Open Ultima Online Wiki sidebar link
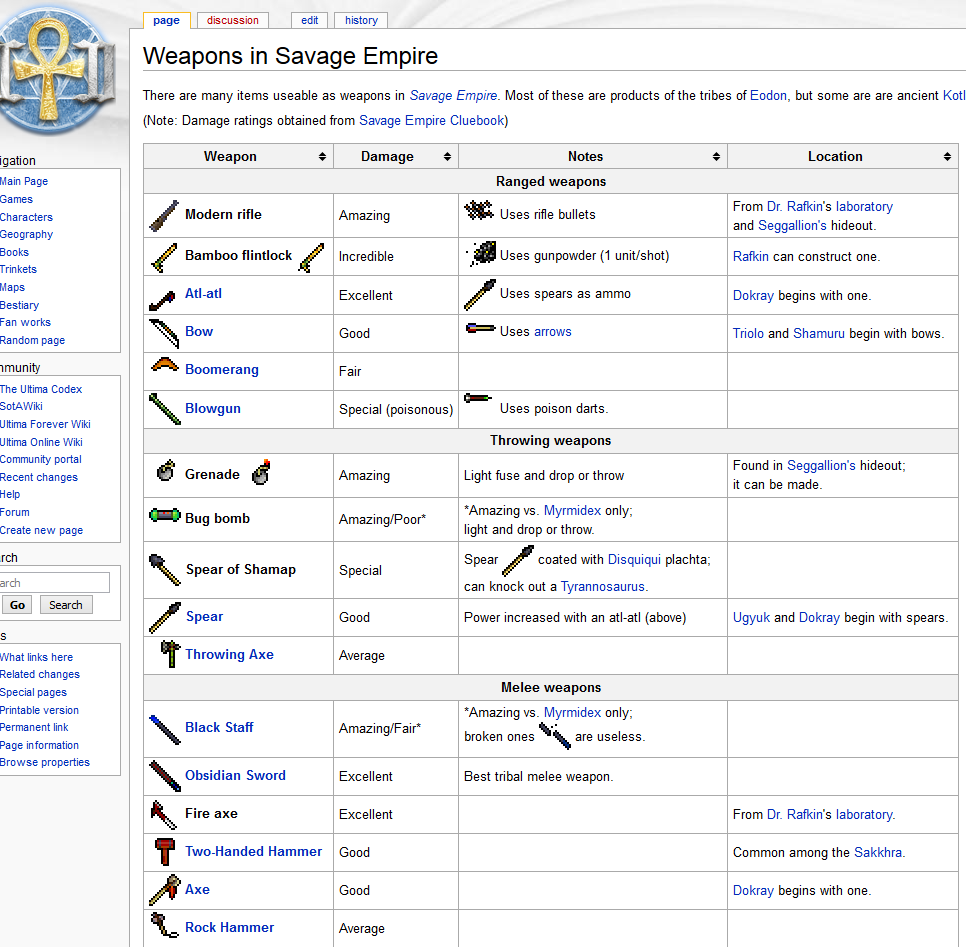 coord(41,442)
